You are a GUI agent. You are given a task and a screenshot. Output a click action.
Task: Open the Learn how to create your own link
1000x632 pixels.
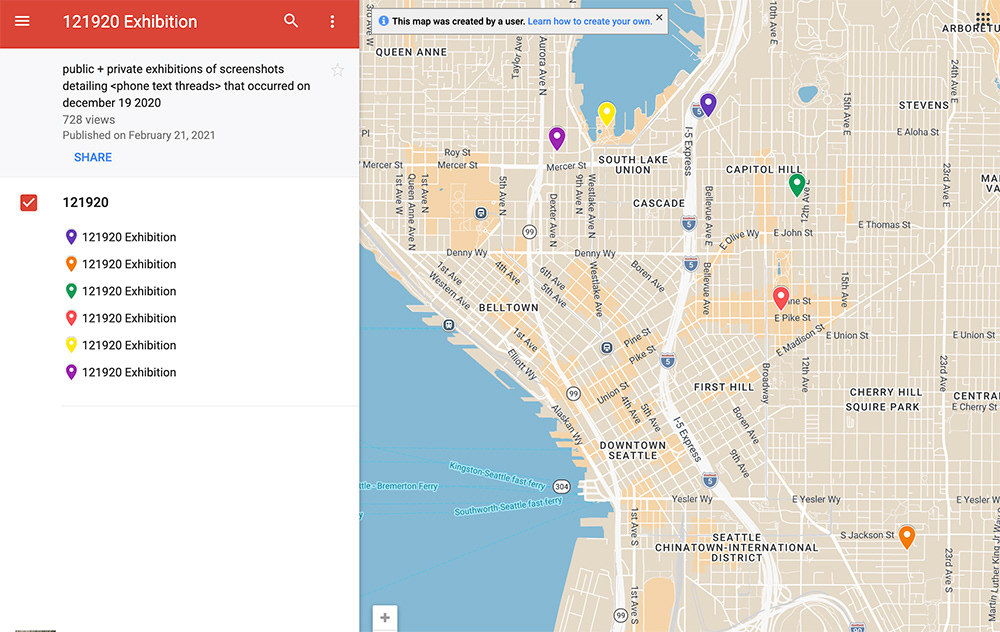click(x=589, y=21)
